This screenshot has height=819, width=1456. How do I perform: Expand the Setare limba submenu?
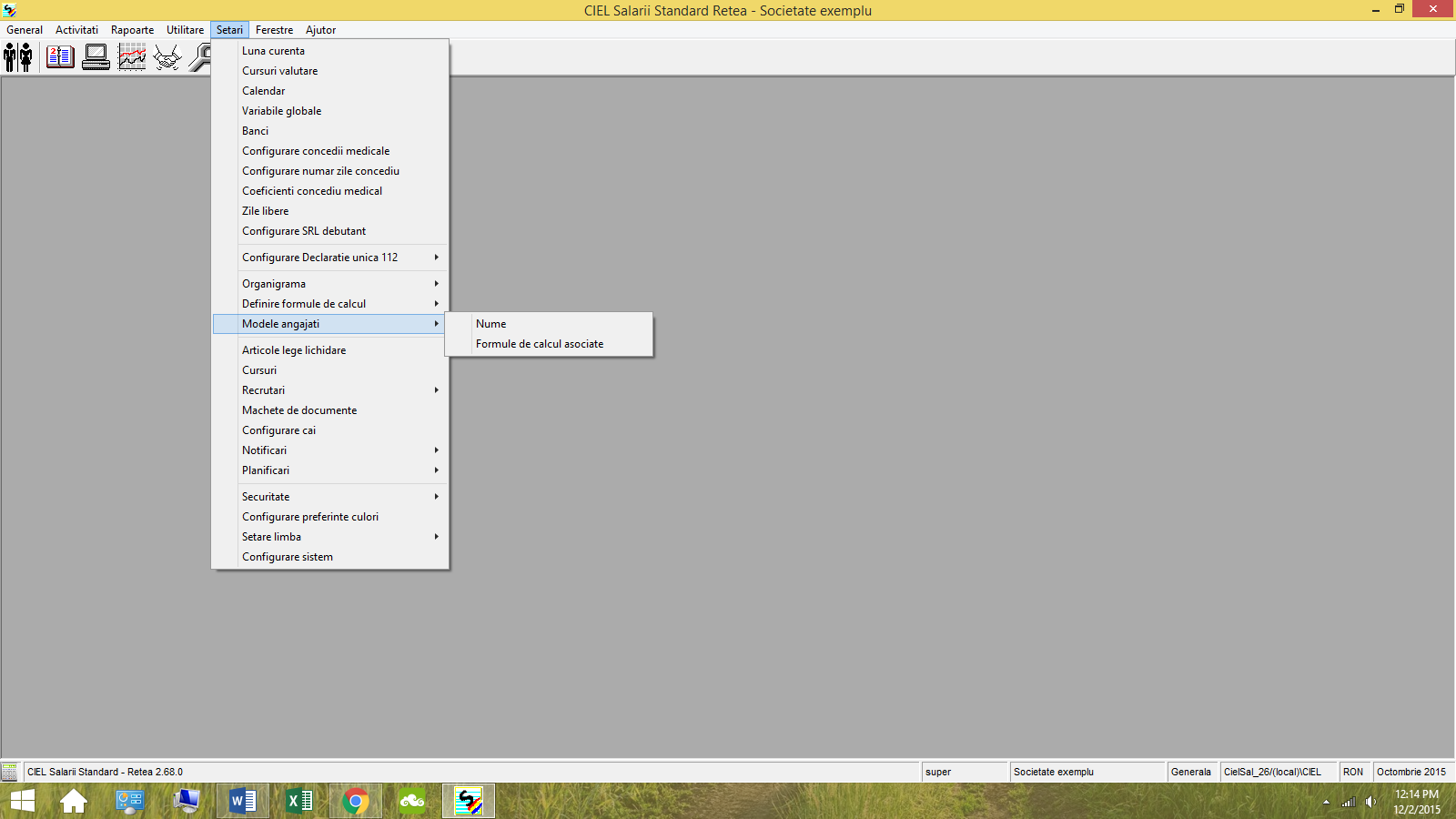330,537
